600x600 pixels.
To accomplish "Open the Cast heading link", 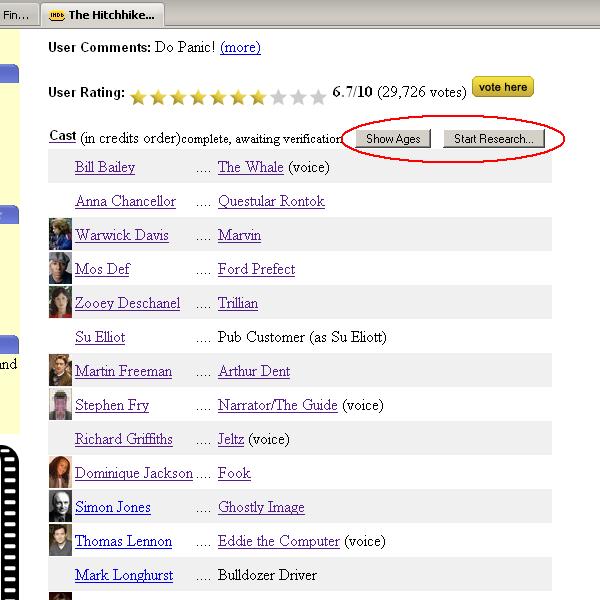I will tap(63, 136).
